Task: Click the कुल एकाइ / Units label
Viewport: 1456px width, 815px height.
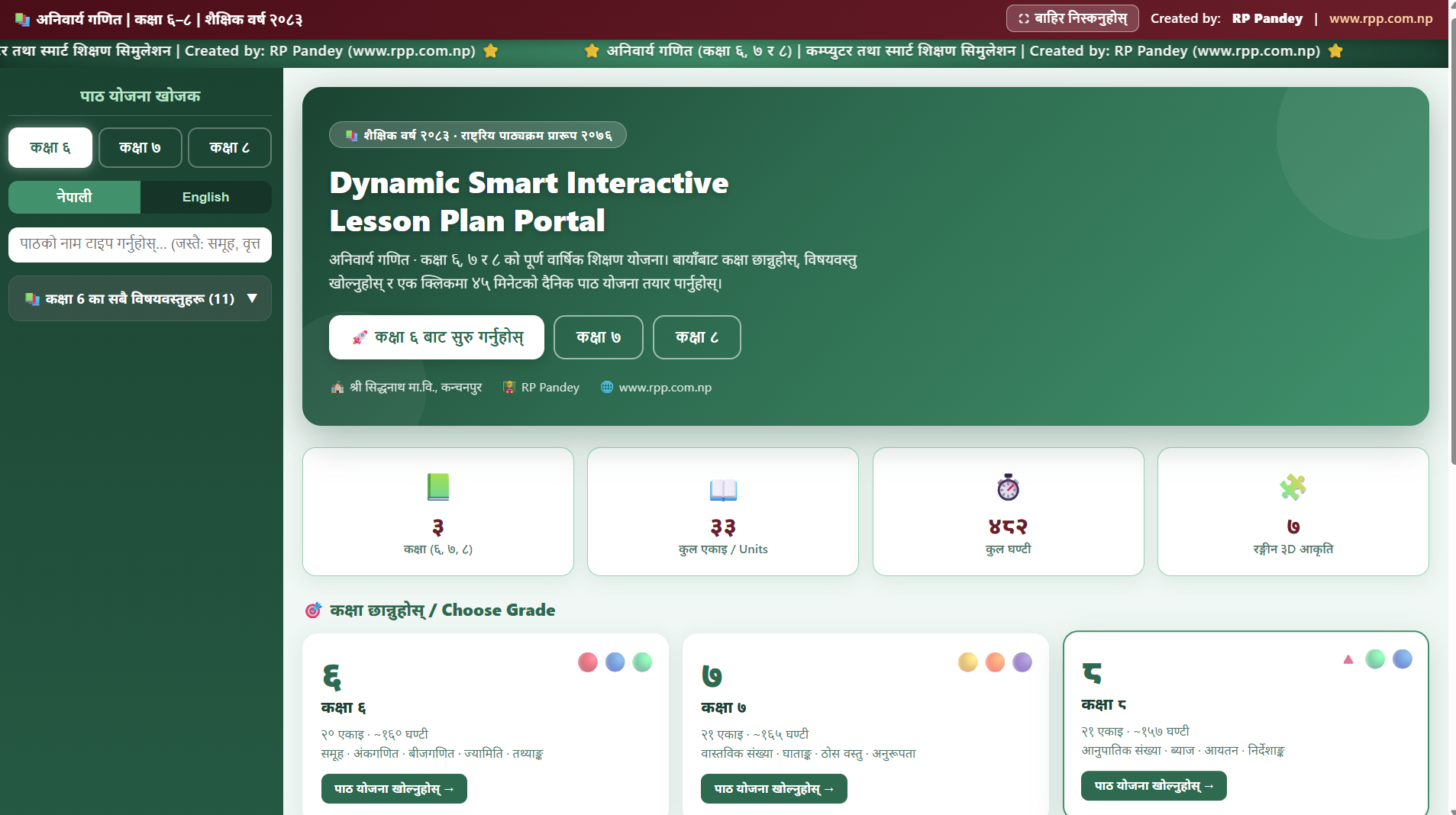Action: pos(723,549)
